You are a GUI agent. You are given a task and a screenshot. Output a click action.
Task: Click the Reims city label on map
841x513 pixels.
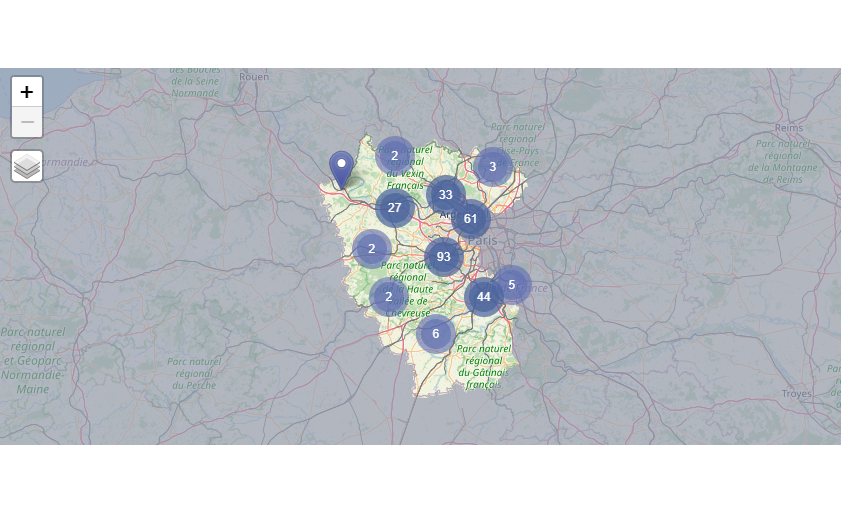788,128
